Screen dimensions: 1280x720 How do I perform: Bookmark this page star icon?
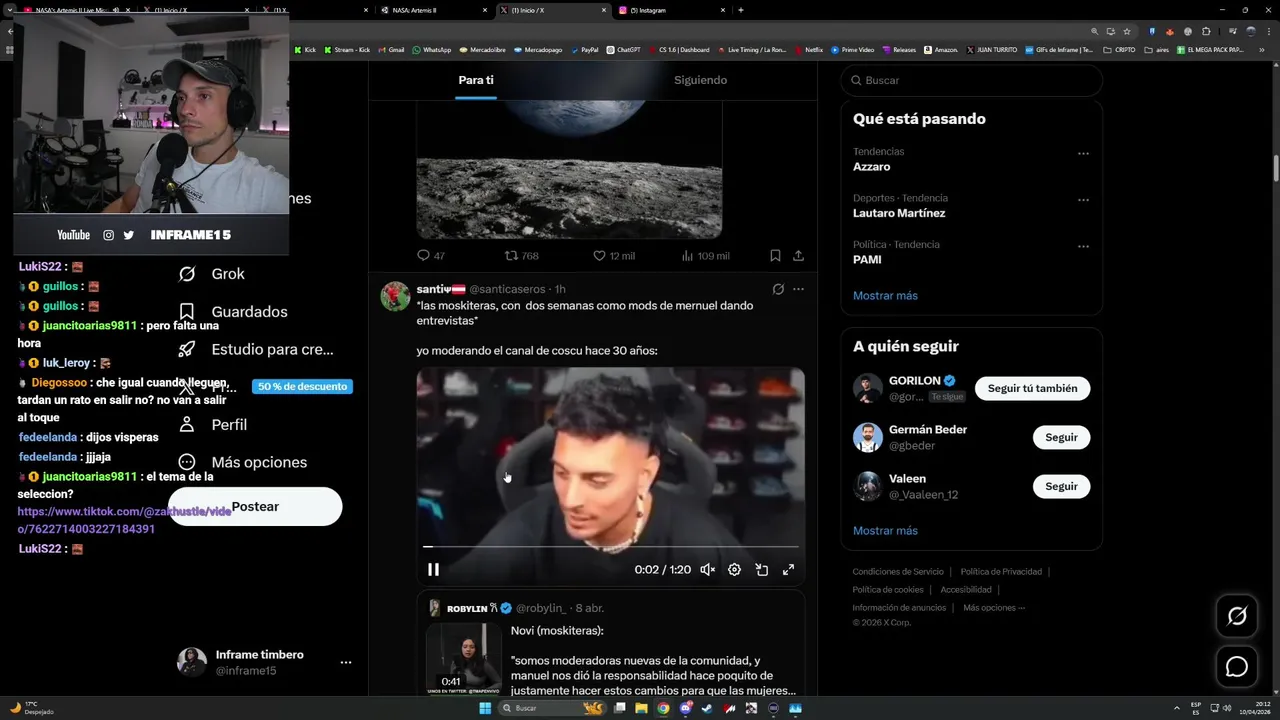point(1127,31)
